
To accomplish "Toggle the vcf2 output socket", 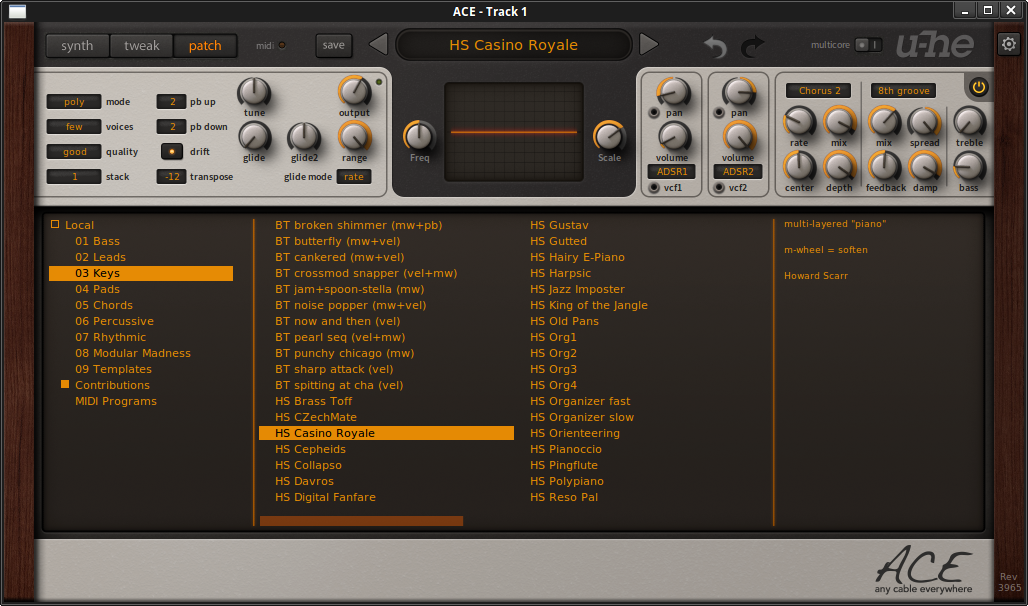I will [x=719, y=188].
